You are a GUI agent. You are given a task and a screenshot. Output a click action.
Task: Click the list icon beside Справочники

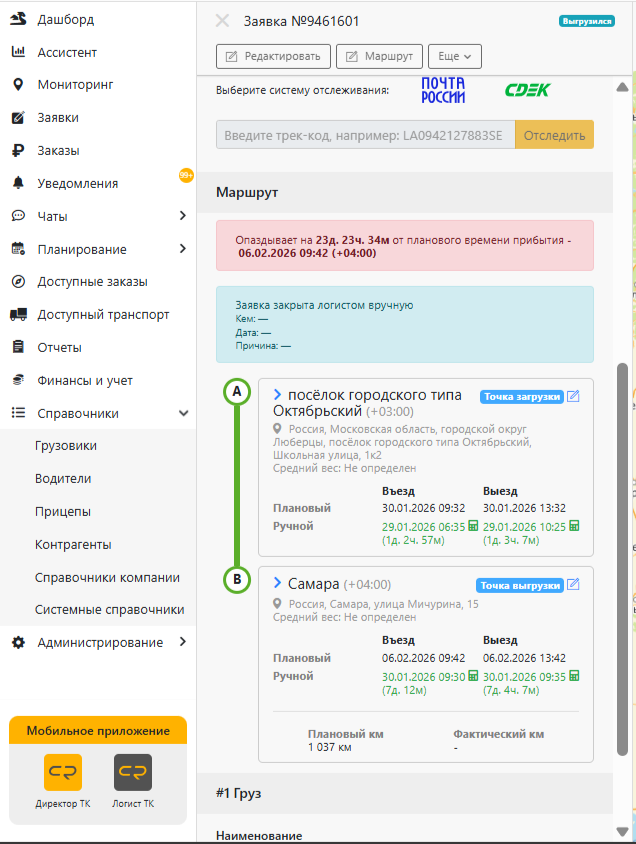coord(18,413)
